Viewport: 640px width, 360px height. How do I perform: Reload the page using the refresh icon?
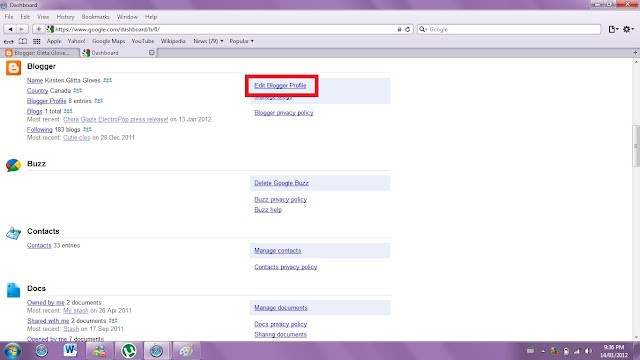coord(407,29)
